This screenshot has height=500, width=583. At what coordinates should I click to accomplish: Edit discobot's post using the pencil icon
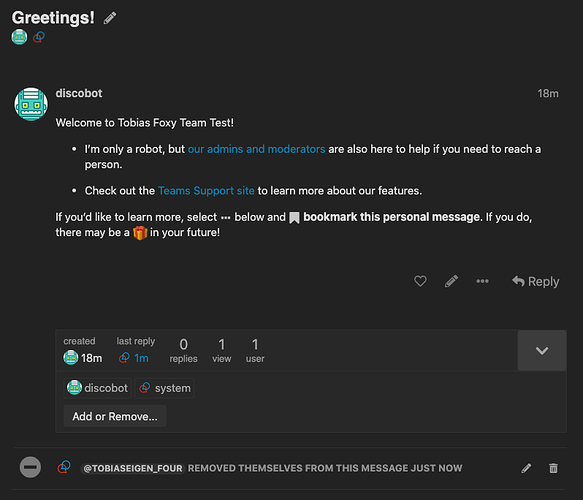(x=451, y=281)
